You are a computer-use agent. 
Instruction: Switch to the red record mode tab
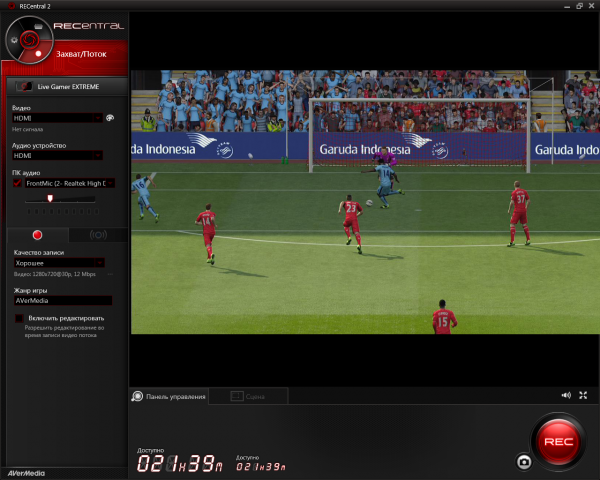point(38,235)
